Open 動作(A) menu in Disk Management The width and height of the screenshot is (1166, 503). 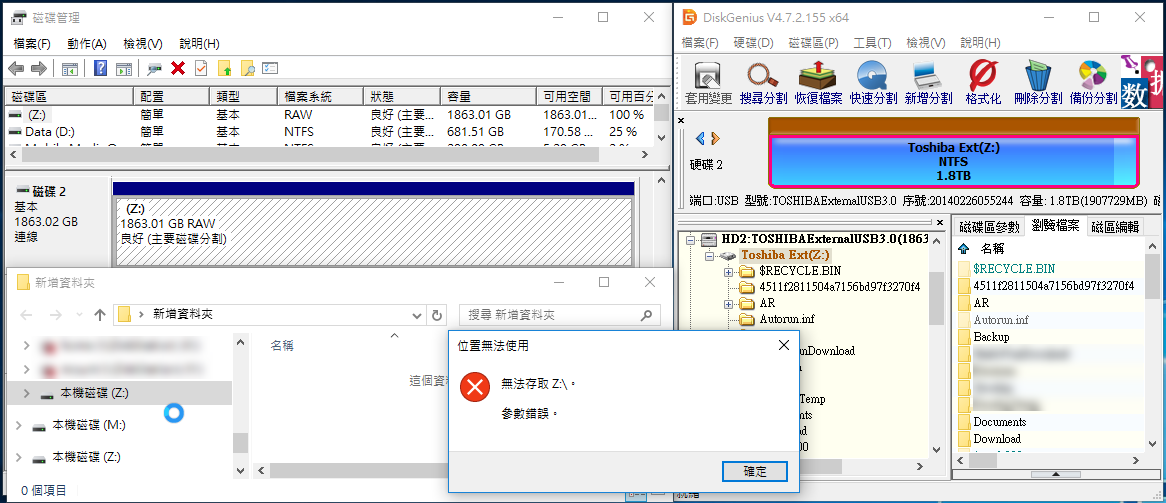pos(87,44)
